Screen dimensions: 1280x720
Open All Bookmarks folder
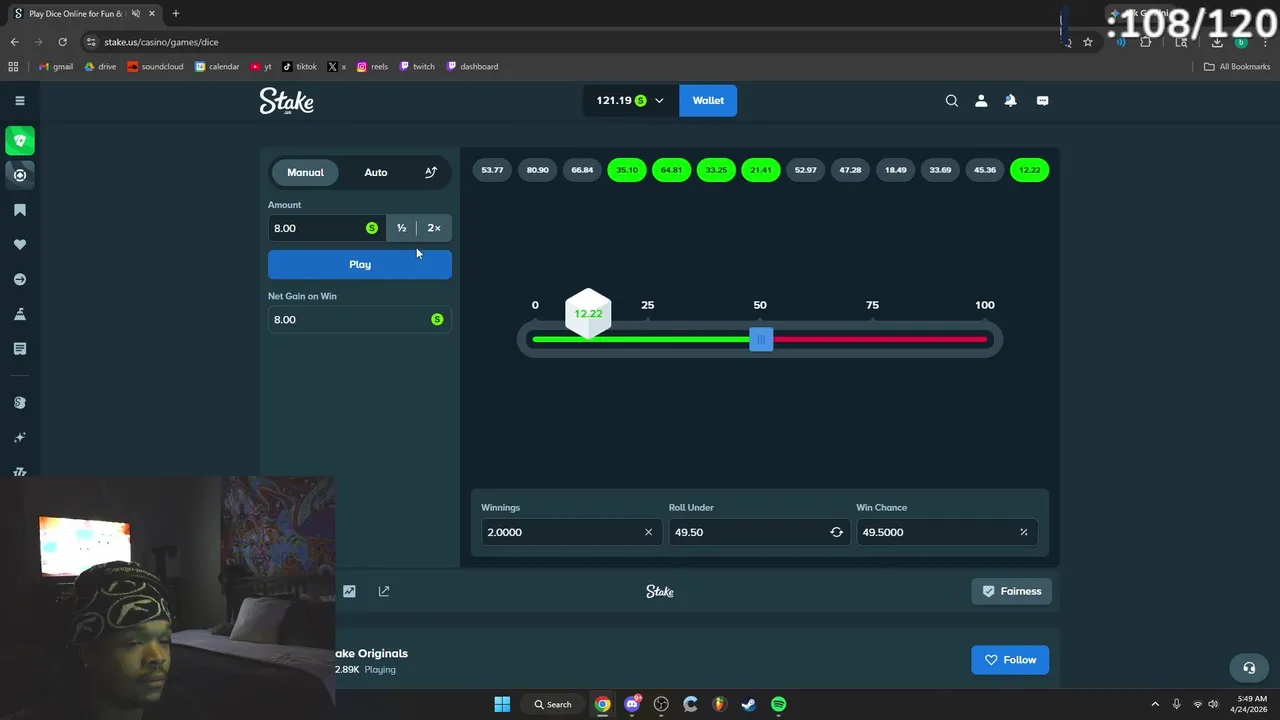(1237, 67)
